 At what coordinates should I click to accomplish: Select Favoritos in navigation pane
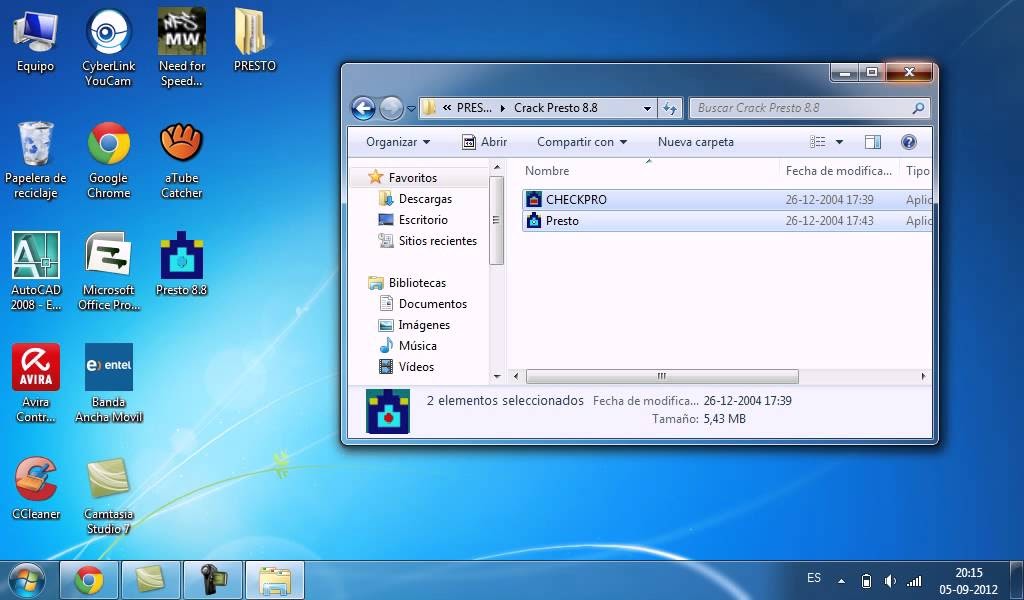point(413,178)
